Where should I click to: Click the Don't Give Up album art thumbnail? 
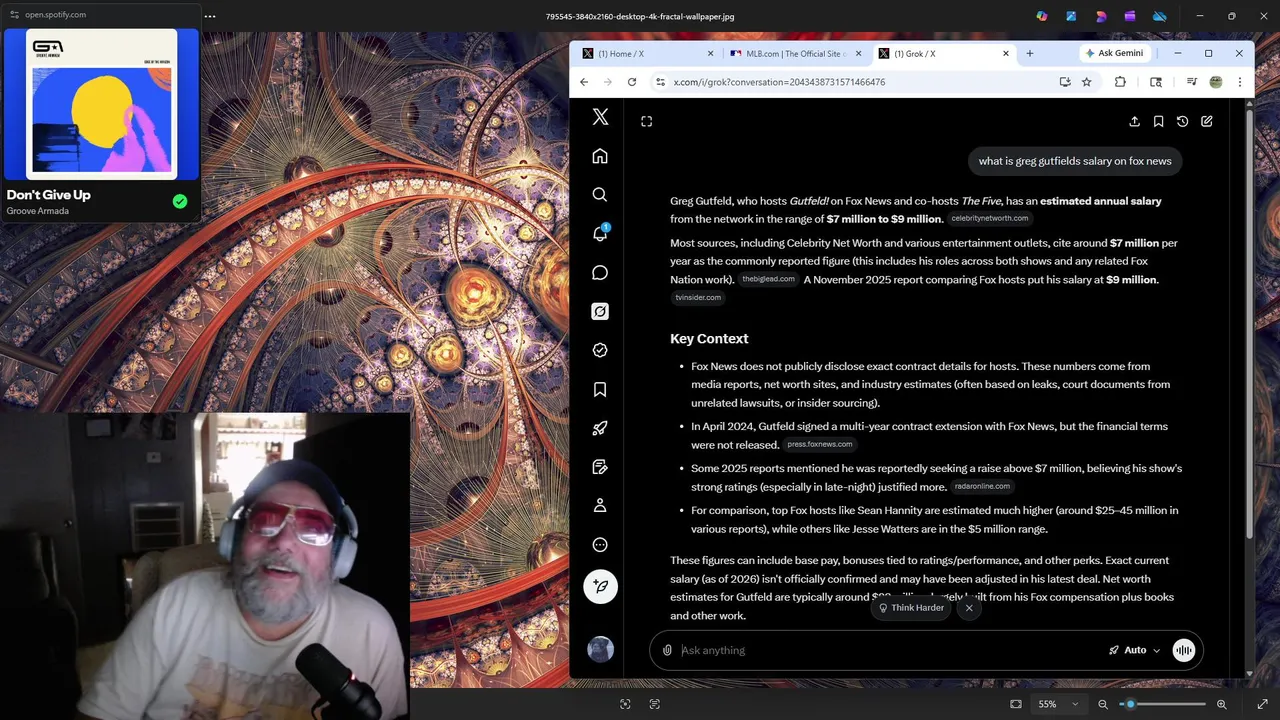click(101, 104)
